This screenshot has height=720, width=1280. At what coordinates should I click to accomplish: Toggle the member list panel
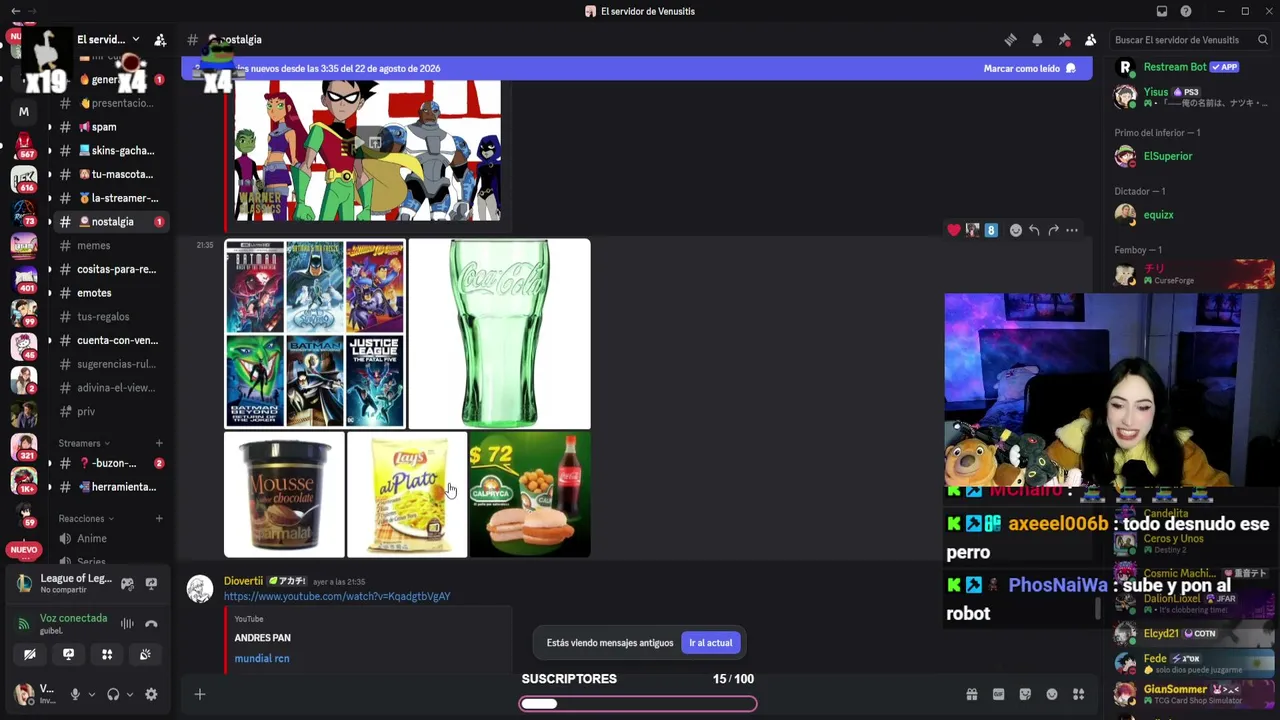1090,40
